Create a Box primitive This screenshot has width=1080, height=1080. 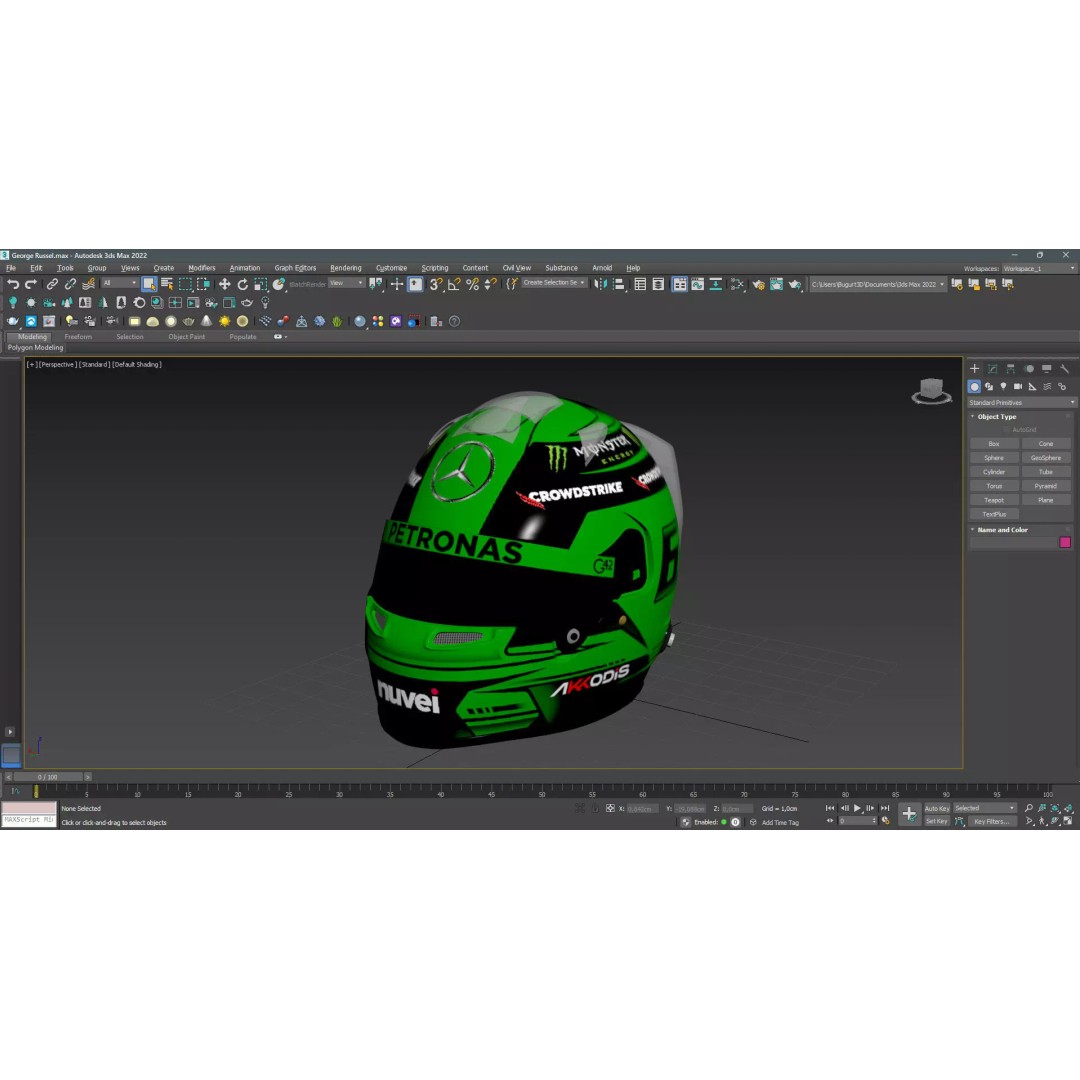click(x=994, y=444)
